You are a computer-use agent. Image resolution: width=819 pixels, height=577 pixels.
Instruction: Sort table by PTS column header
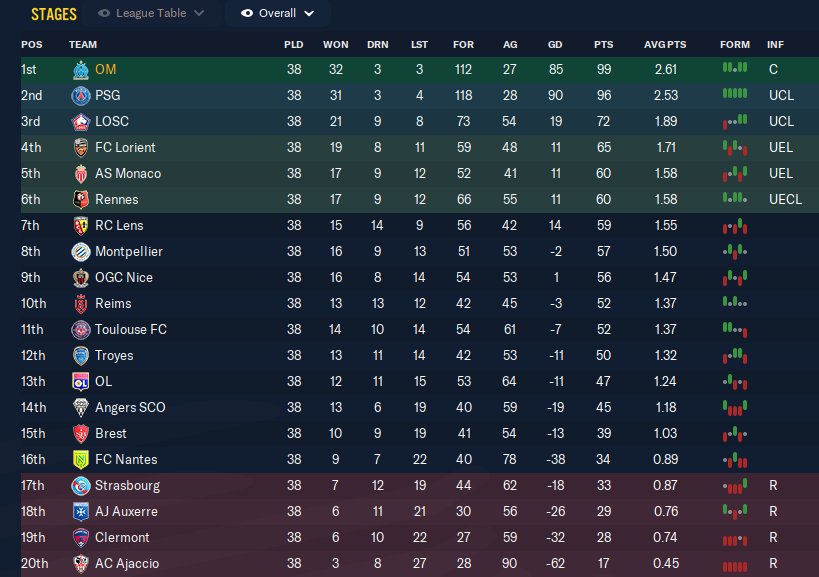coord(603,45)
